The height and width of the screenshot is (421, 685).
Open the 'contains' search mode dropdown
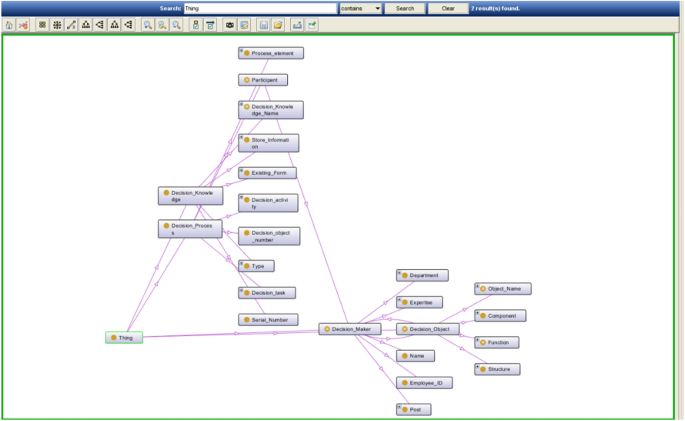(360, 8)
